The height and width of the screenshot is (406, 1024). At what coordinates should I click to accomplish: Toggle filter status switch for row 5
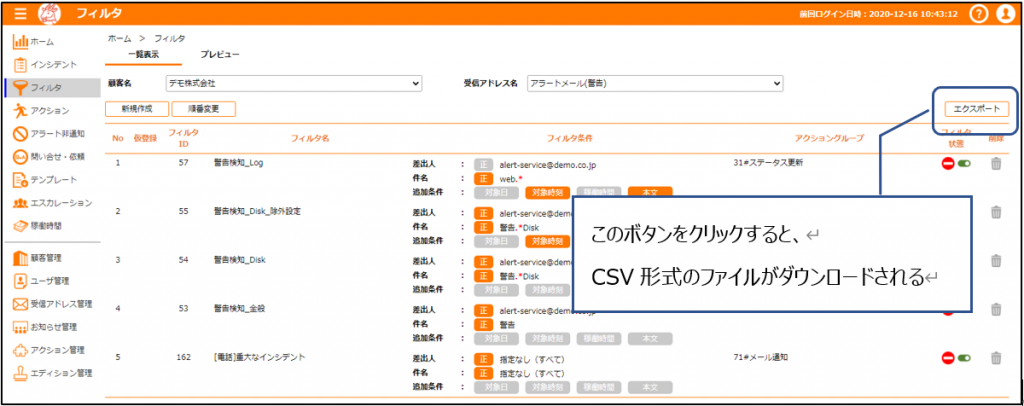(966, 358)
